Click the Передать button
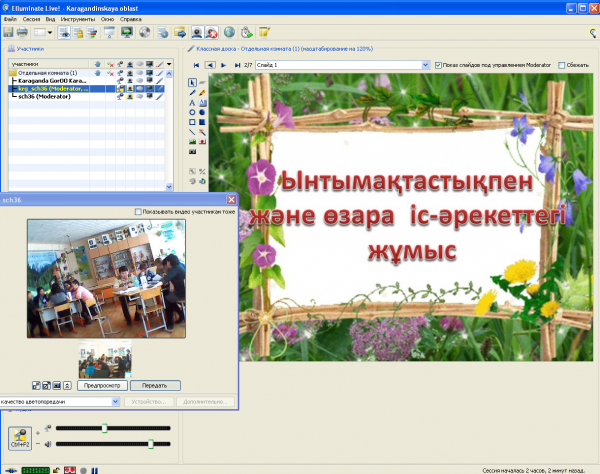 pos(155,384)
